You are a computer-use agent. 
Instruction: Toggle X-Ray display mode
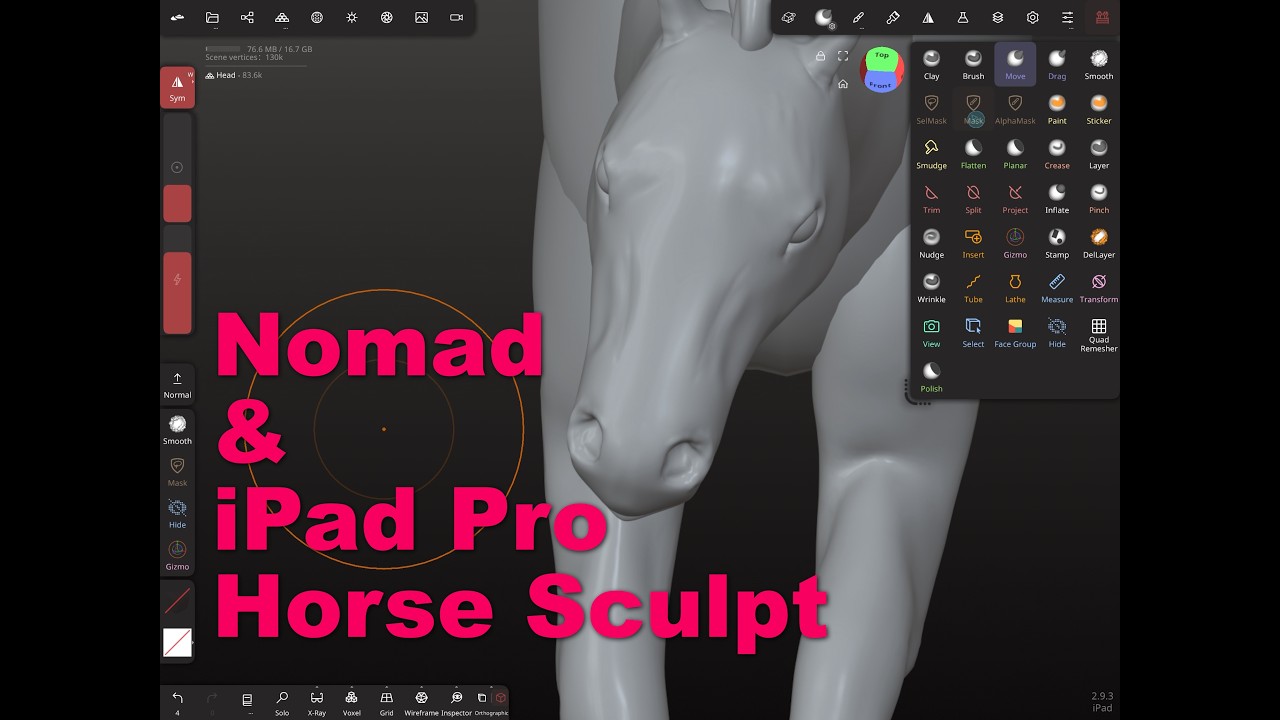(x=317, y=703)
